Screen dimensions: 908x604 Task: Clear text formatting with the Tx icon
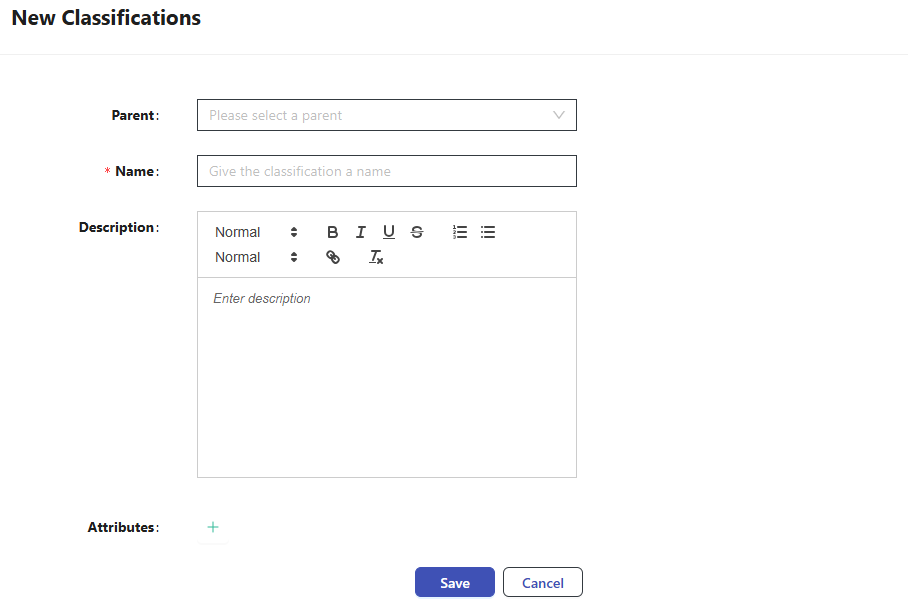(376, 257)
